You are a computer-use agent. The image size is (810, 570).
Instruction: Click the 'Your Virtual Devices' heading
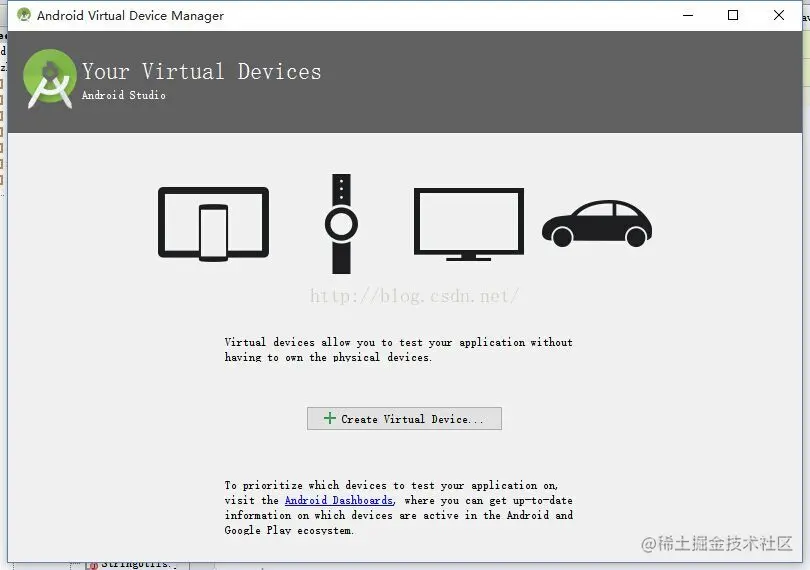[201, 71]
